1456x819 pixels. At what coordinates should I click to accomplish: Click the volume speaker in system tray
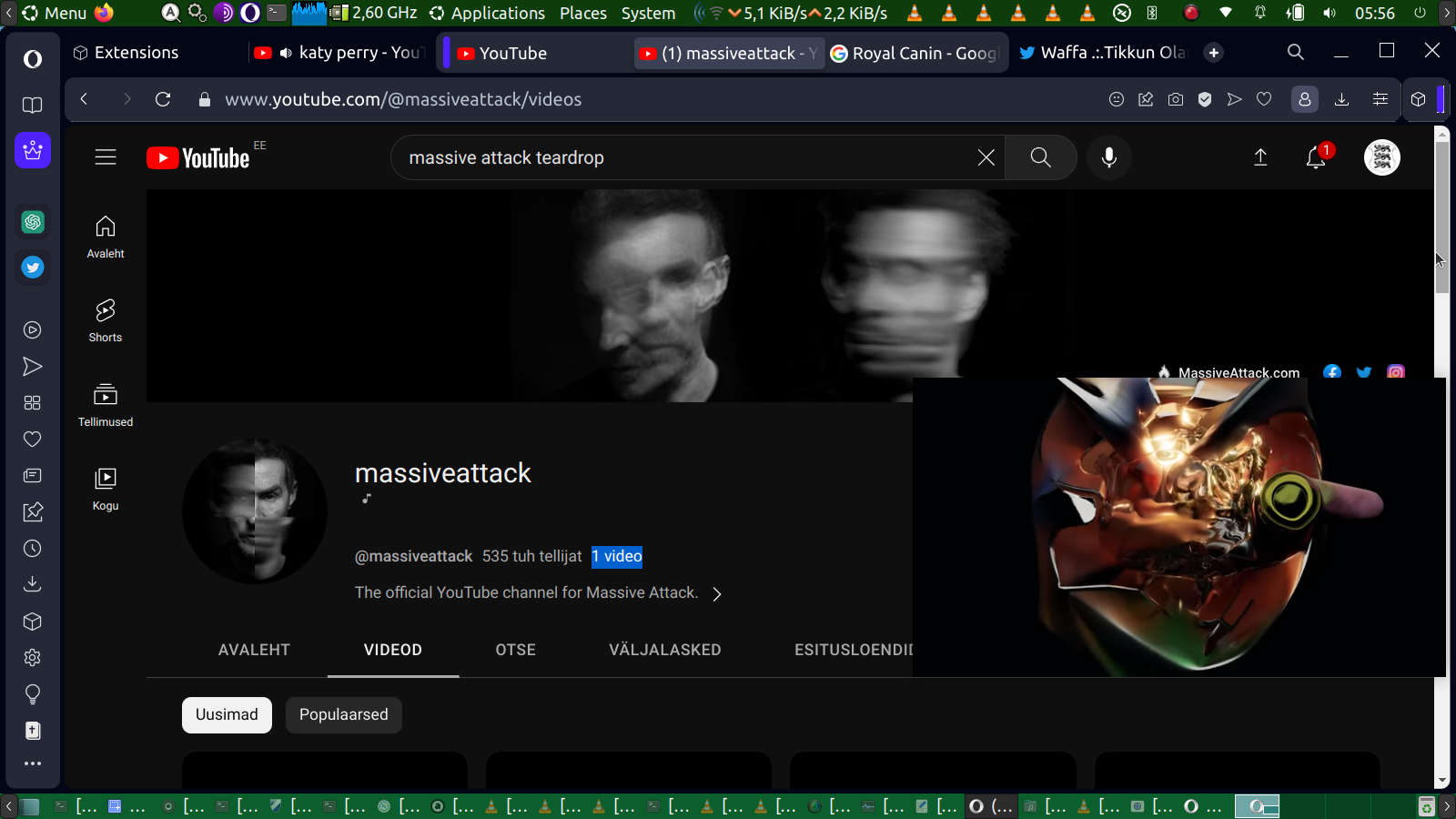(1330, 13)
